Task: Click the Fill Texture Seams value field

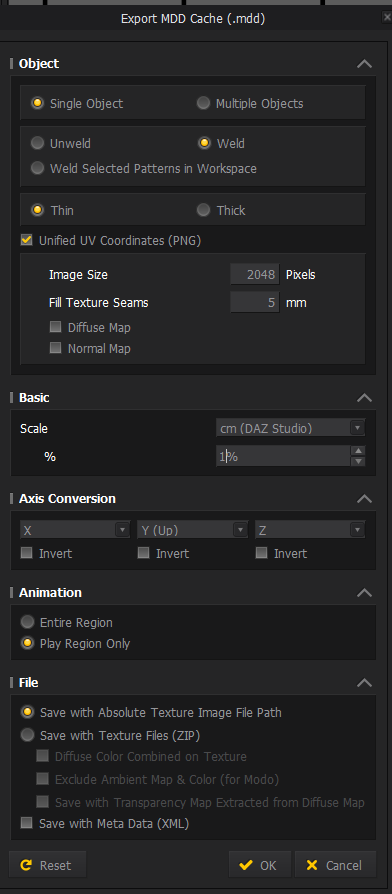Action: coord(255,302)
